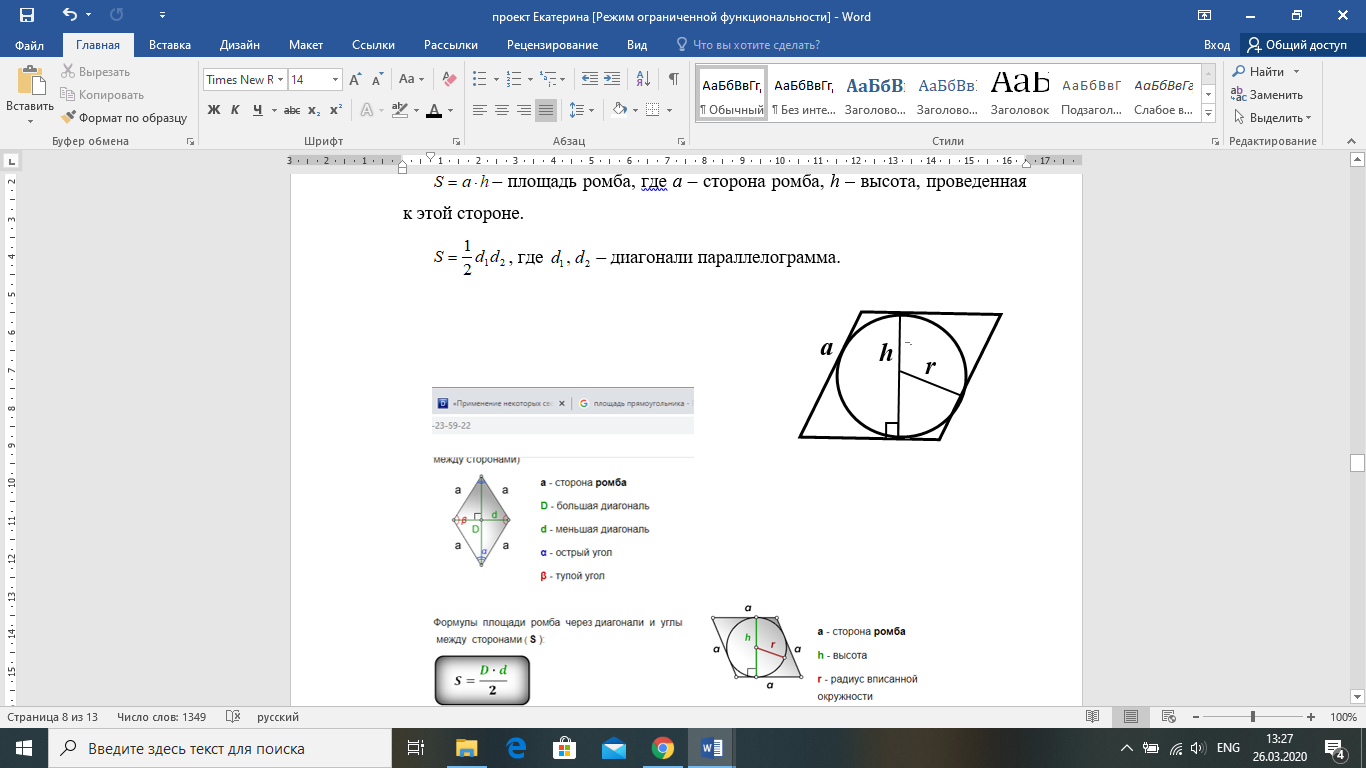
Task: Click the Format Painter (Формат по образцу) button
Action: point(125,117)
